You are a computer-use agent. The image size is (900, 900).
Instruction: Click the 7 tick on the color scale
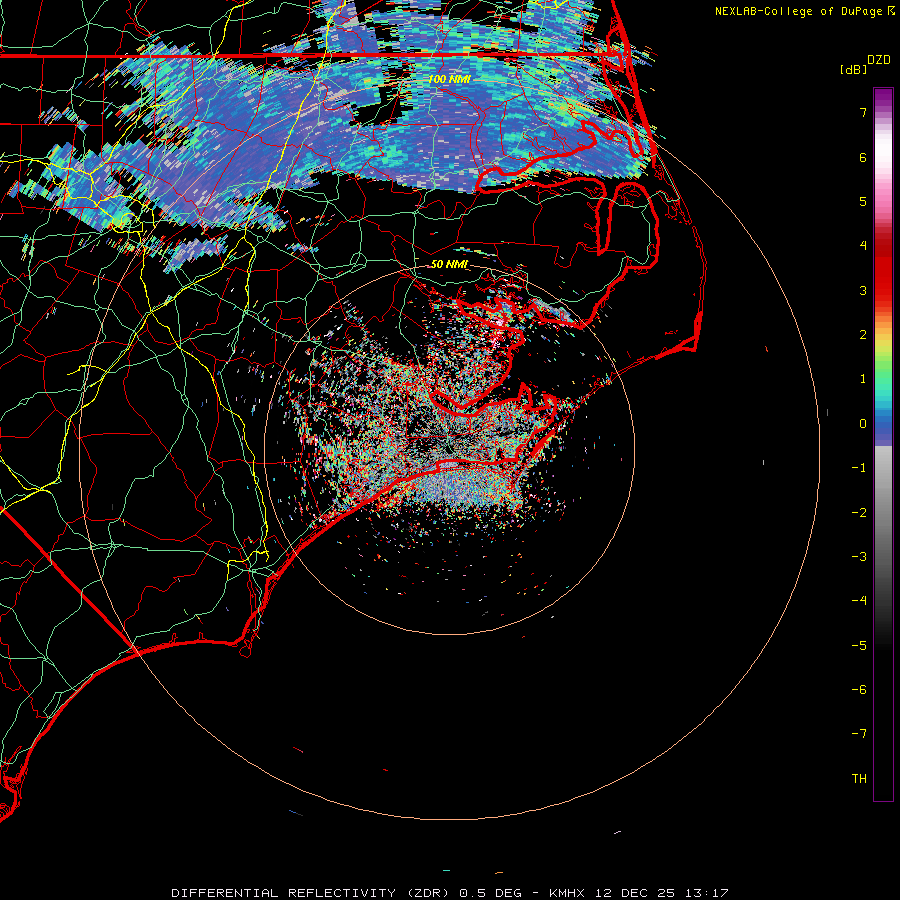pyautogui.click(x=863, y=112)
